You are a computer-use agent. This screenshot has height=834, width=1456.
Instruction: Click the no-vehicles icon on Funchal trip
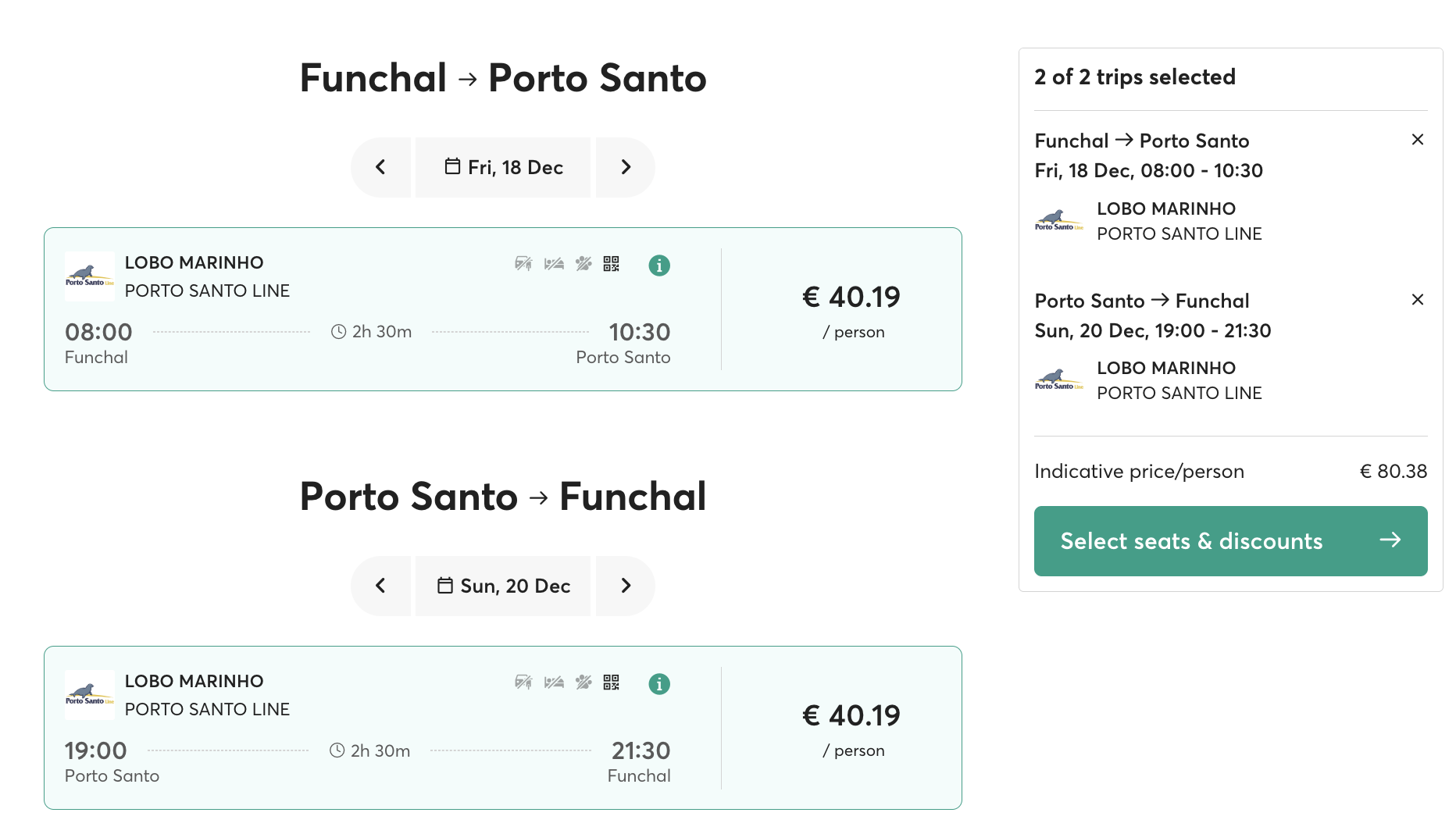point(523,264)
